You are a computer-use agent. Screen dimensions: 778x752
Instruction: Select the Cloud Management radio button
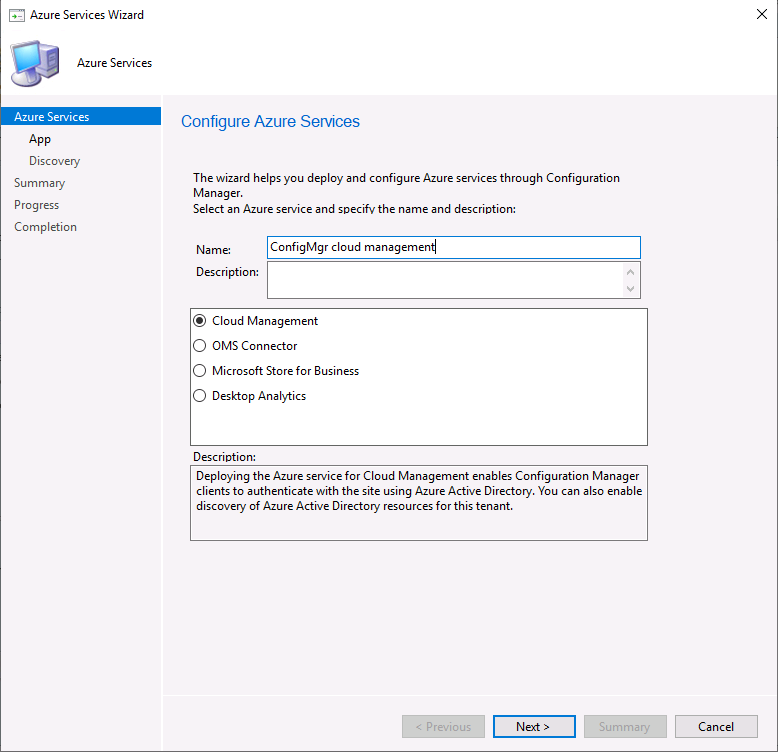click(199, 321)
